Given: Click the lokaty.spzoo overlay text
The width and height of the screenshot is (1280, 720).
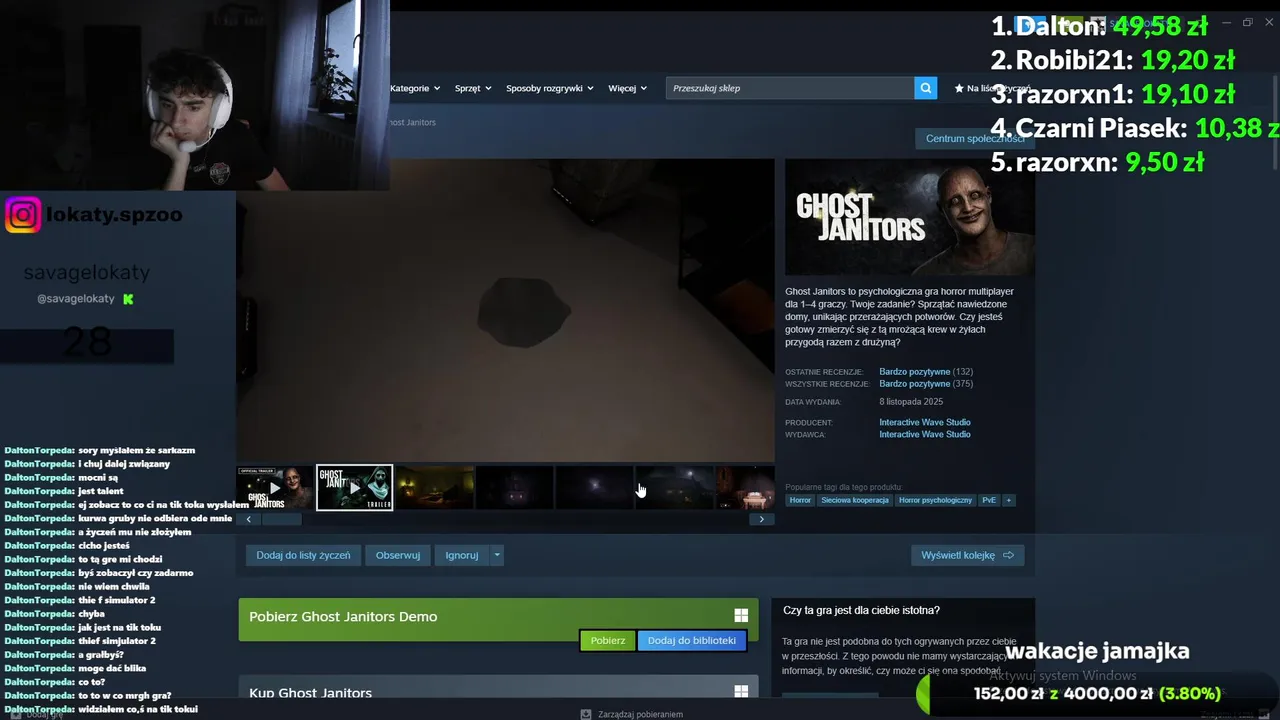Looking at the screenshot, I should point(115,214).
